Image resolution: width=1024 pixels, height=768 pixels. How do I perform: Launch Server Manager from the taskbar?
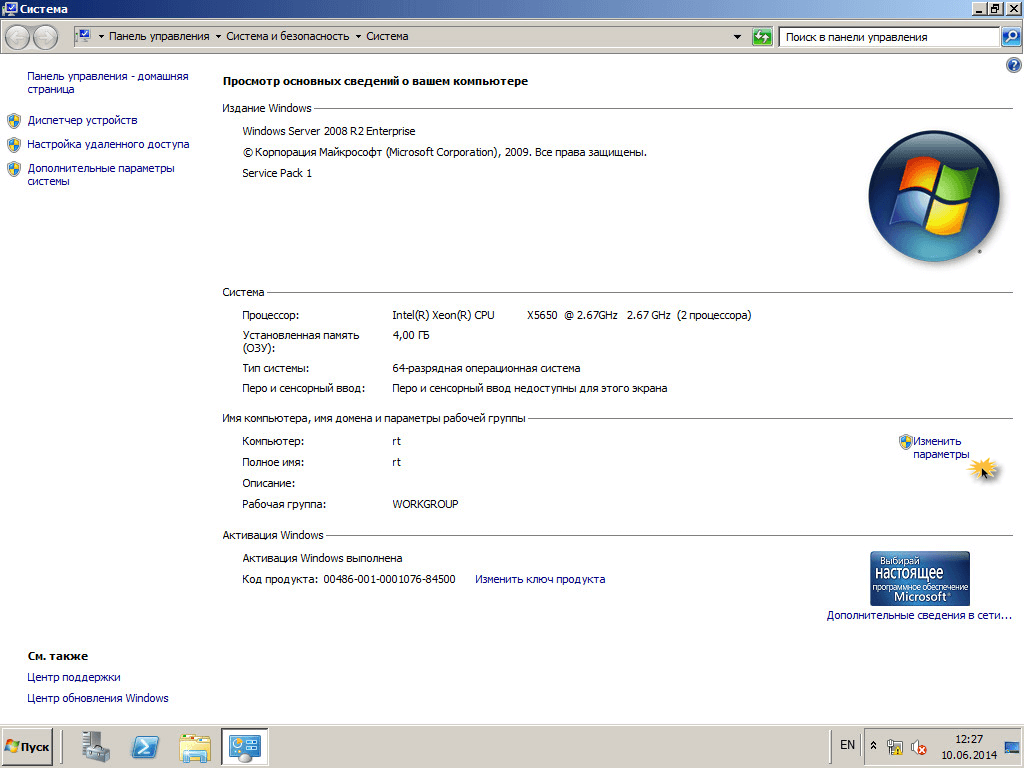point(96,746)
